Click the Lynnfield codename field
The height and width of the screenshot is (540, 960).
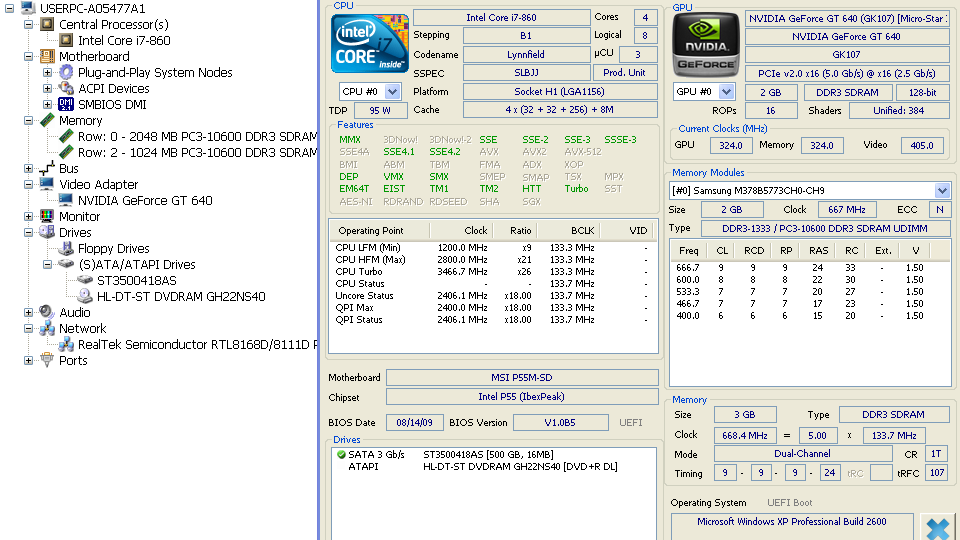click(526, 54)
